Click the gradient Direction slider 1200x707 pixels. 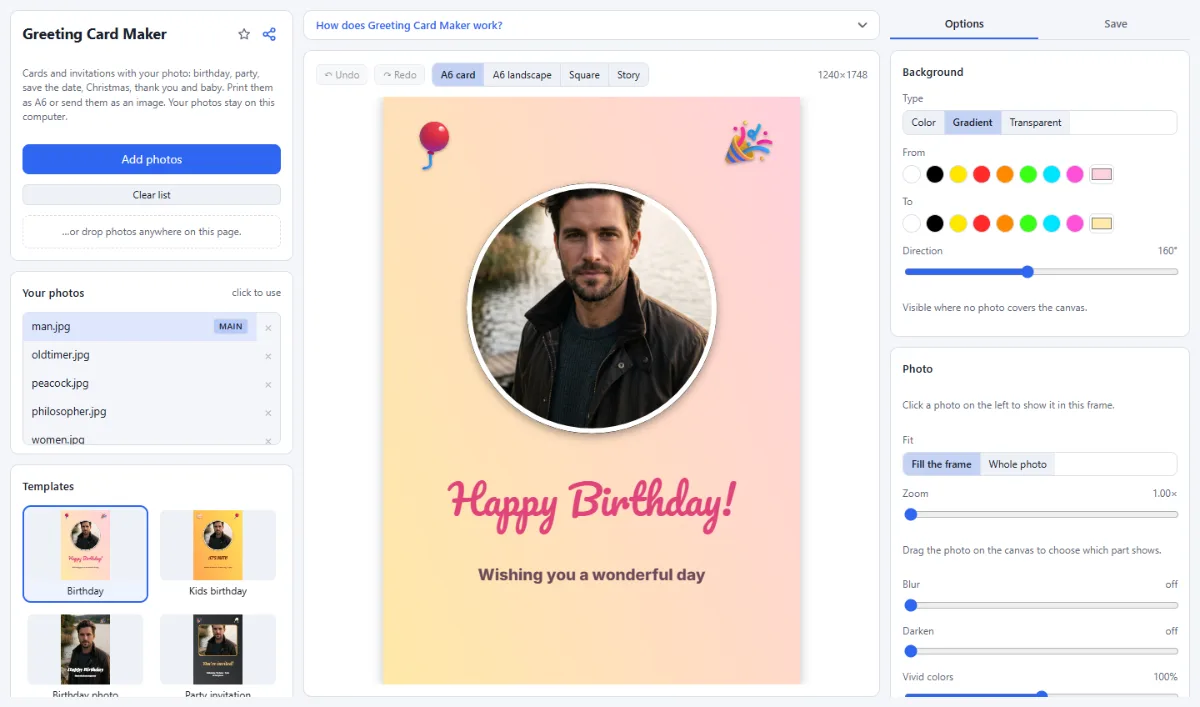pyautogui.click(x=1040, y=272)
